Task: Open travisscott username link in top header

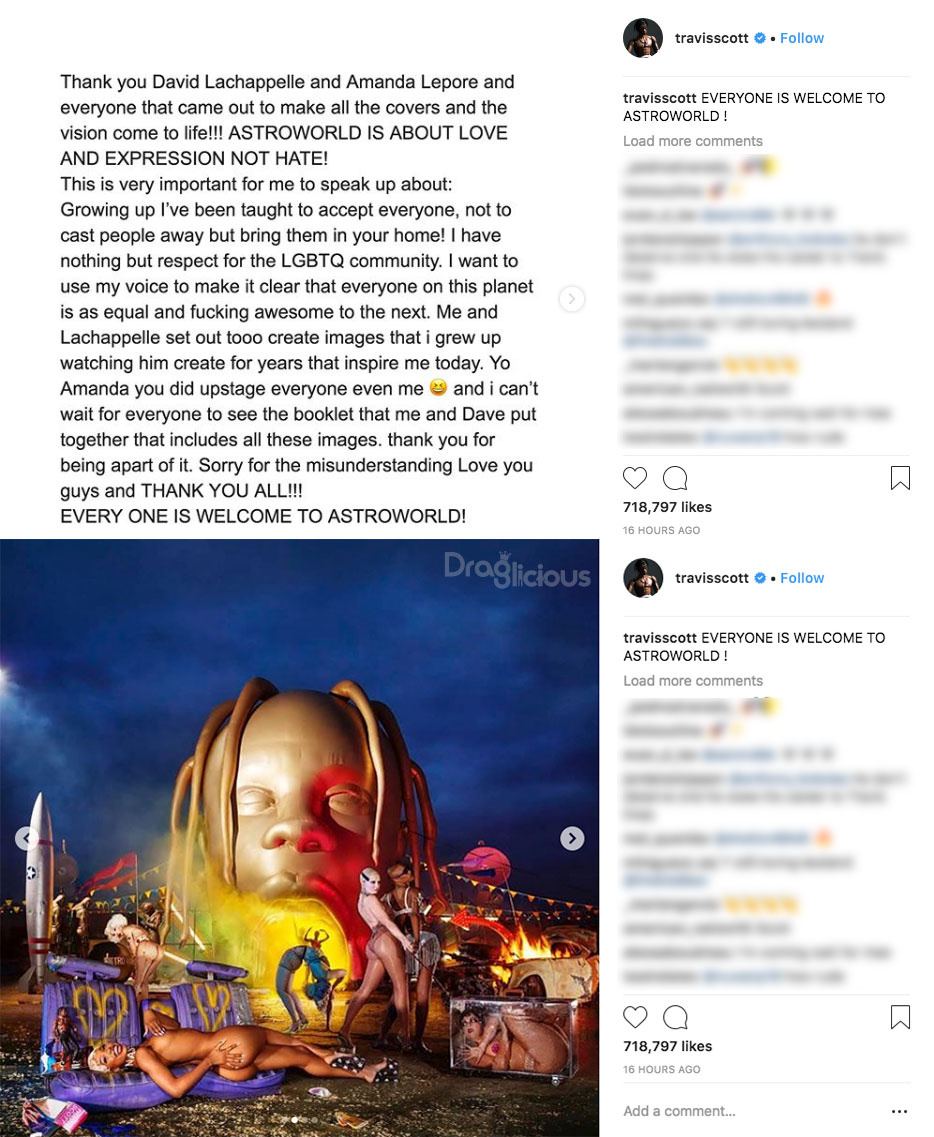Action: coord(711,38)
